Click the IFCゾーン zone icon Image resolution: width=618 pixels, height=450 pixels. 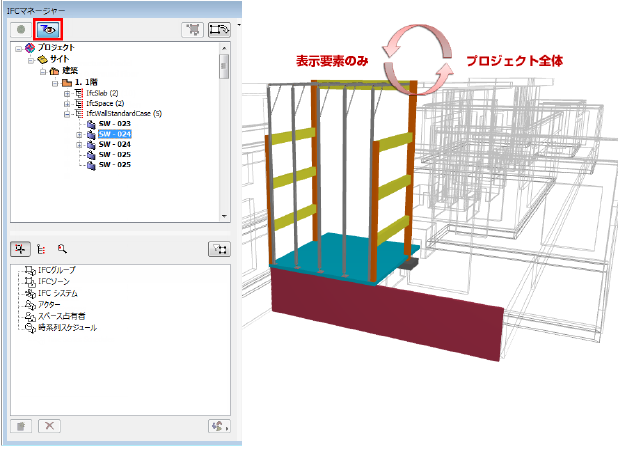tap(30, 282)
